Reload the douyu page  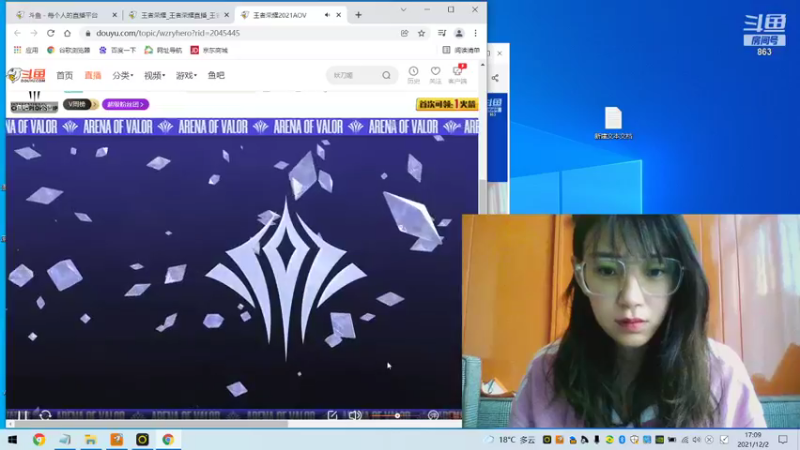click(51, 33)
